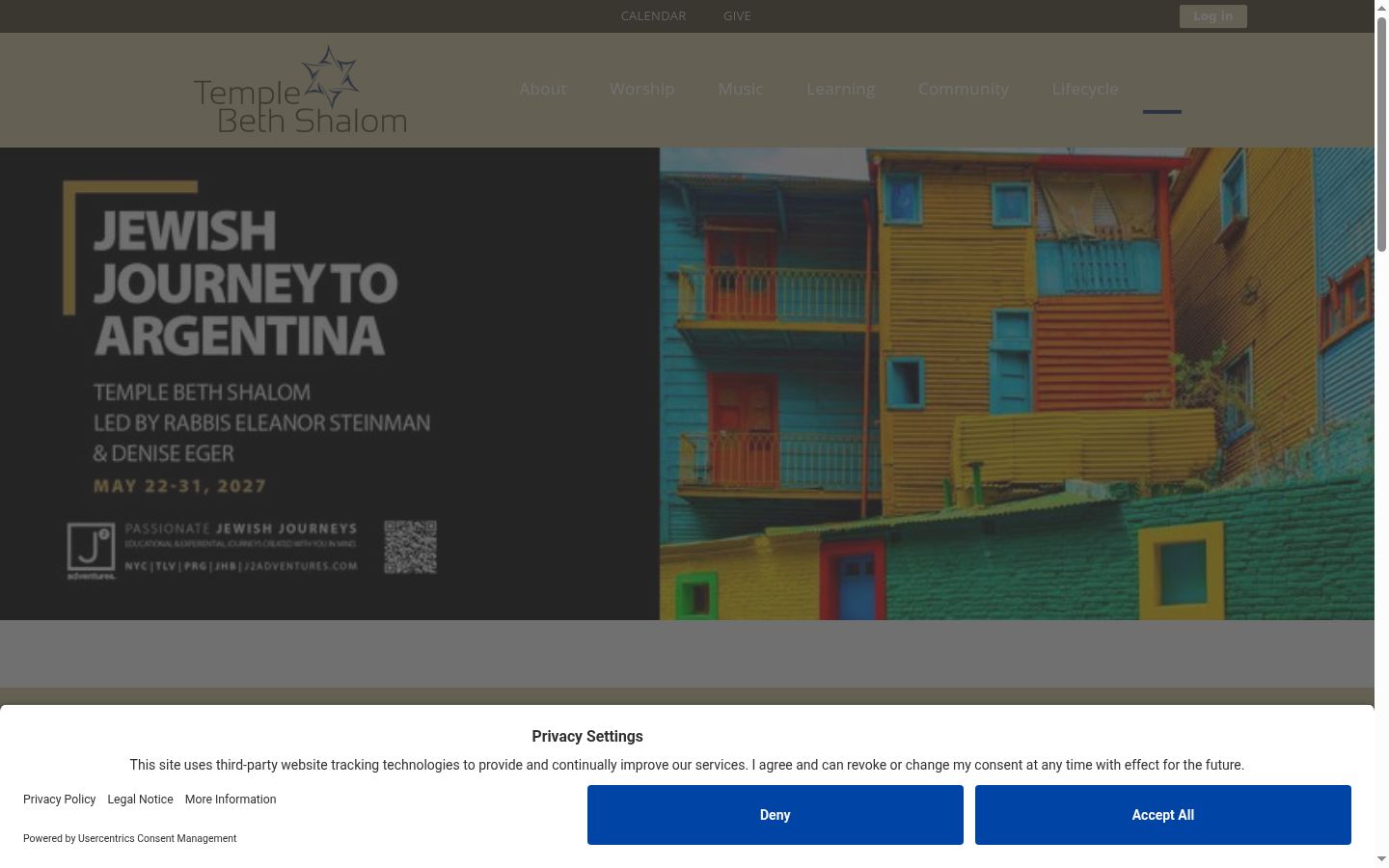Click the Jewish Journey to Argentina banner
Viewport: 1389px width, 868px height.
point(687,384)
